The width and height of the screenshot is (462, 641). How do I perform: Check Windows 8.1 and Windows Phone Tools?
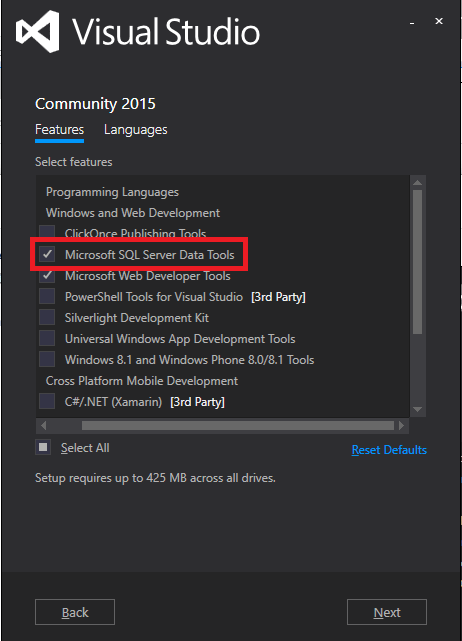pyautogui.click(x=47, y=359)
